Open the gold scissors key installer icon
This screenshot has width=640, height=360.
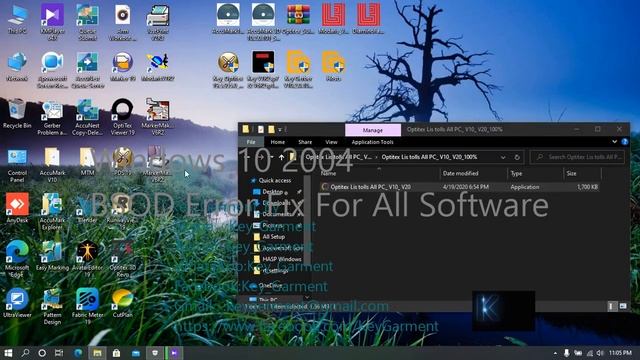coord(228,70)
